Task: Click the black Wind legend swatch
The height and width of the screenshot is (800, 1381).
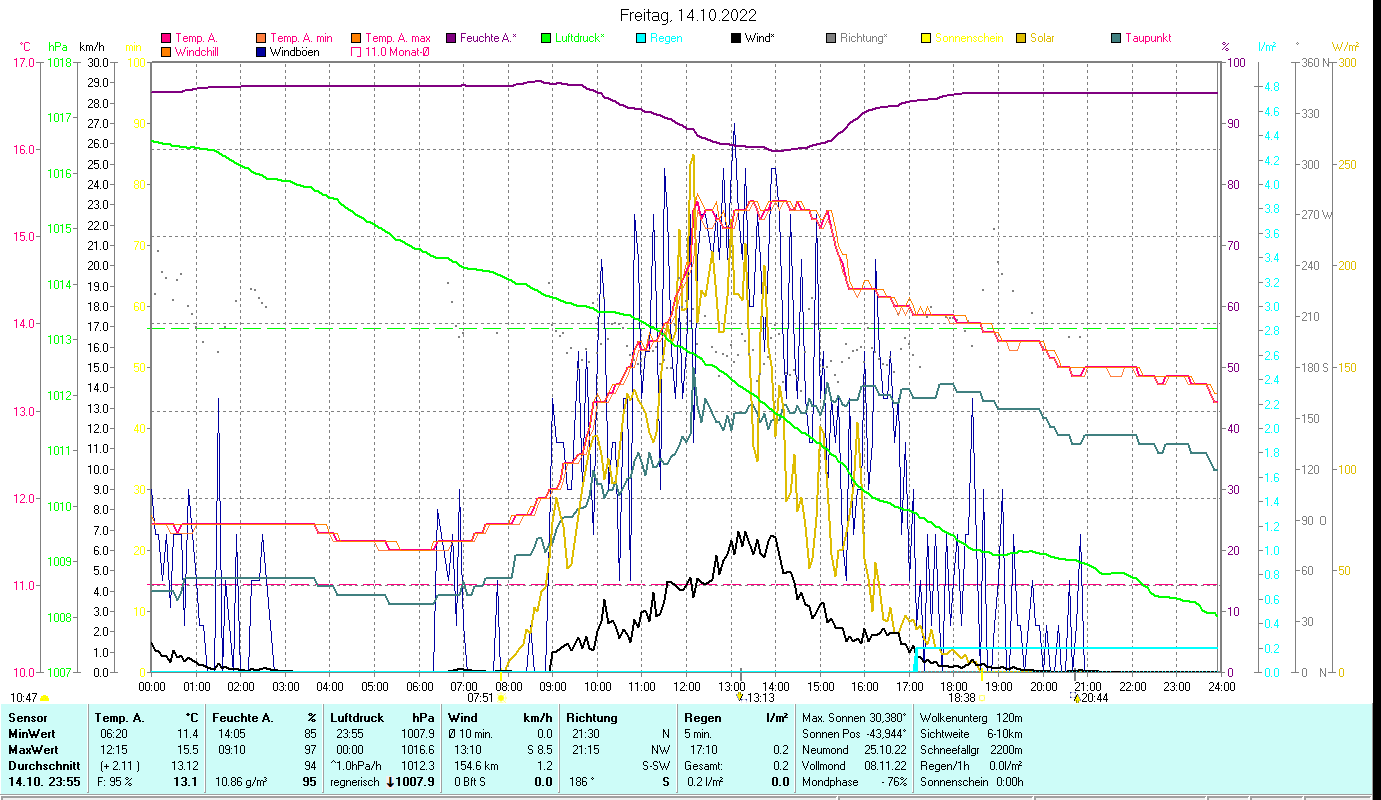Action: point(736,38)
